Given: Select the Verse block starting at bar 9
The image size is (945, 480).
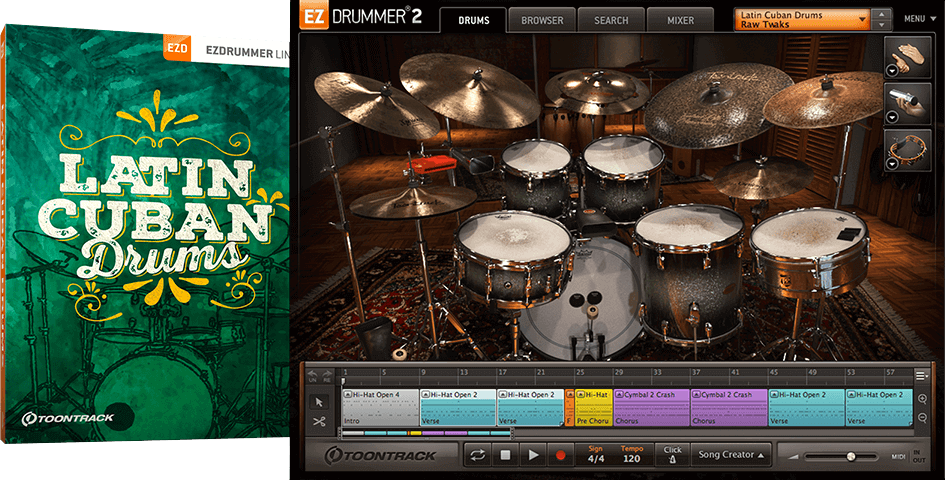Looking at the screenshot, I should [458, 408].
